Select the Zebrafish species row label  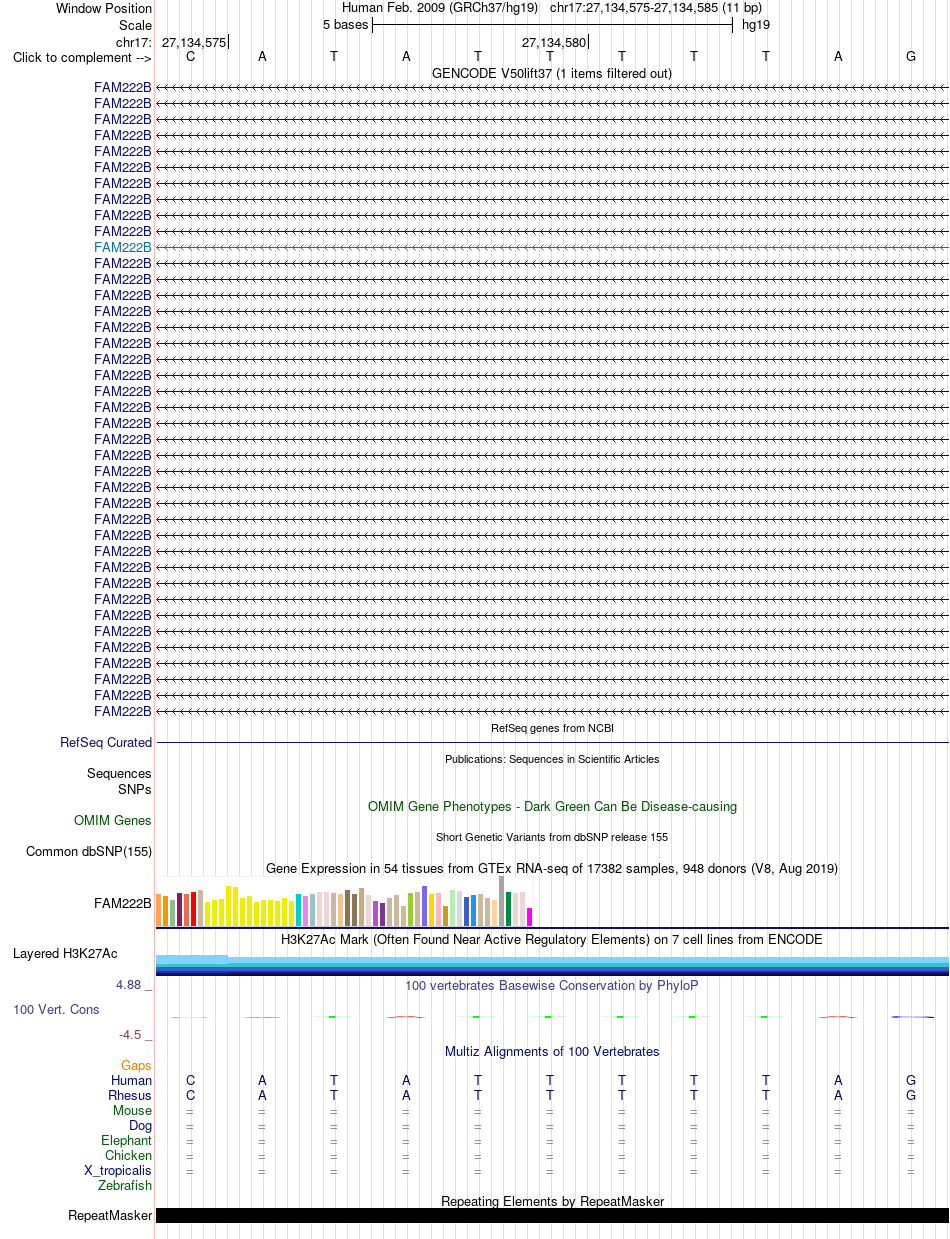click(x=125, y=1186)
